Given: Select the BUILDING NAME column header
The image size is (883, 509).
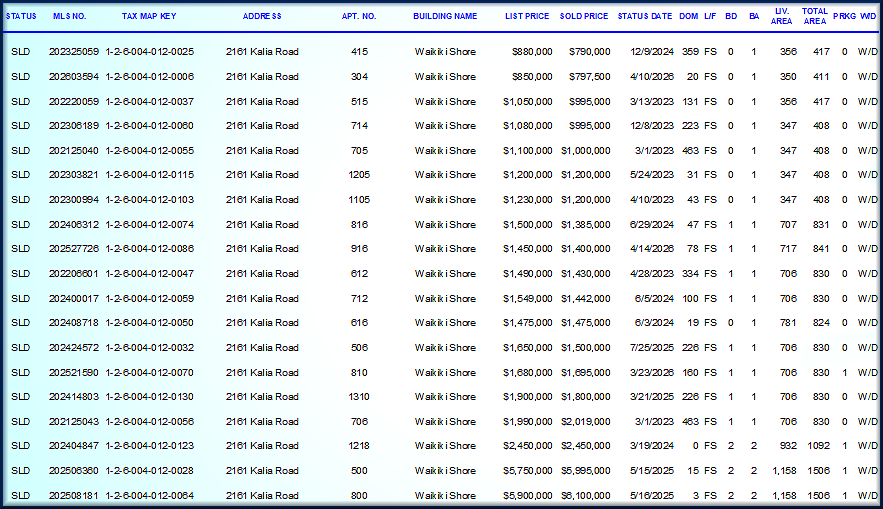Looking at the screenshot, I should [445, 16].
